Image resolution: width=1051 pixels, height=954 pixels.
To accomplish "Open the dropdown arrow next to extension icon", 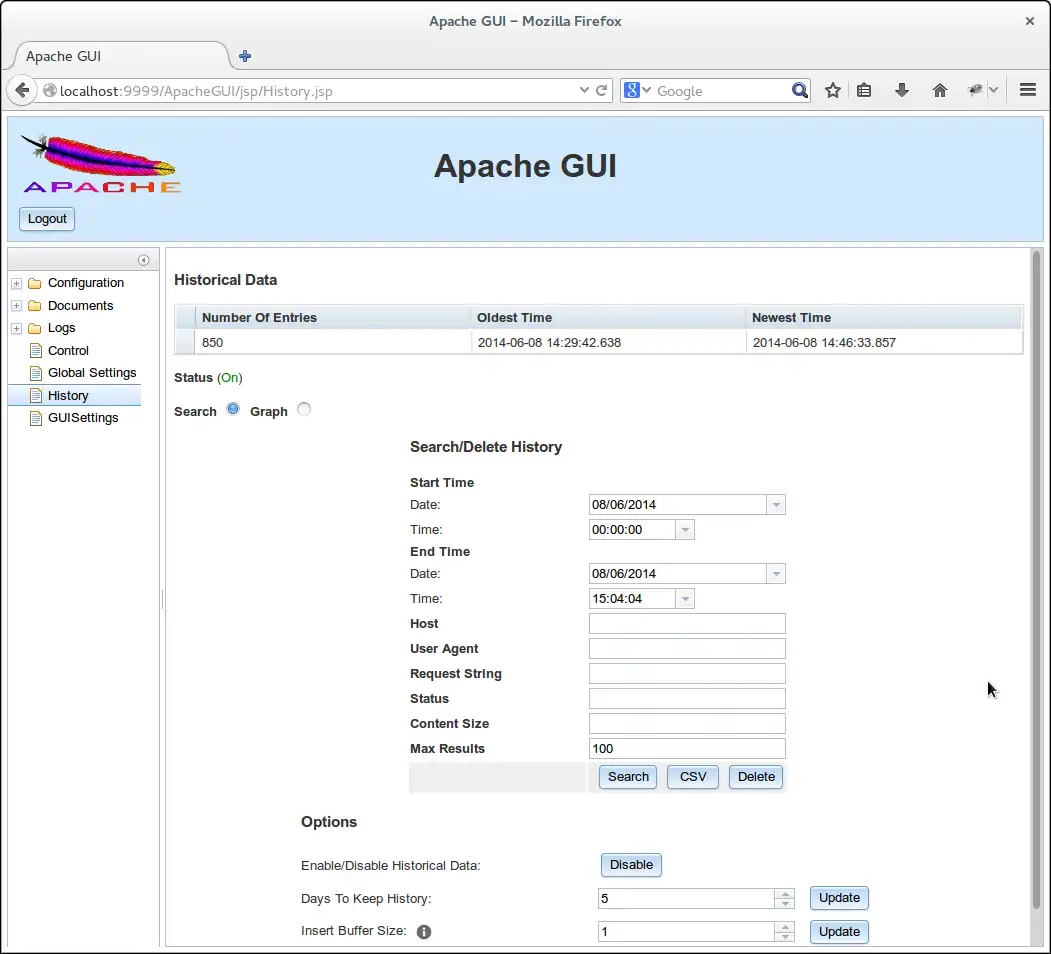I will coord(993,90).
